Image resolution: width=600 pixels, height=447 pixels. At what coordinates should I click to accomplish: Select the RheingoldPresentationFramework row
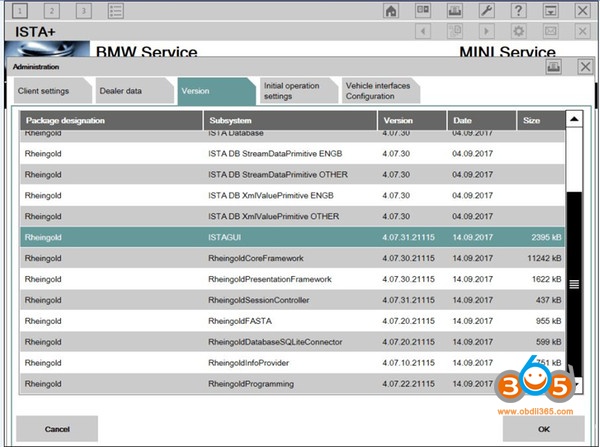click(292, 279)
